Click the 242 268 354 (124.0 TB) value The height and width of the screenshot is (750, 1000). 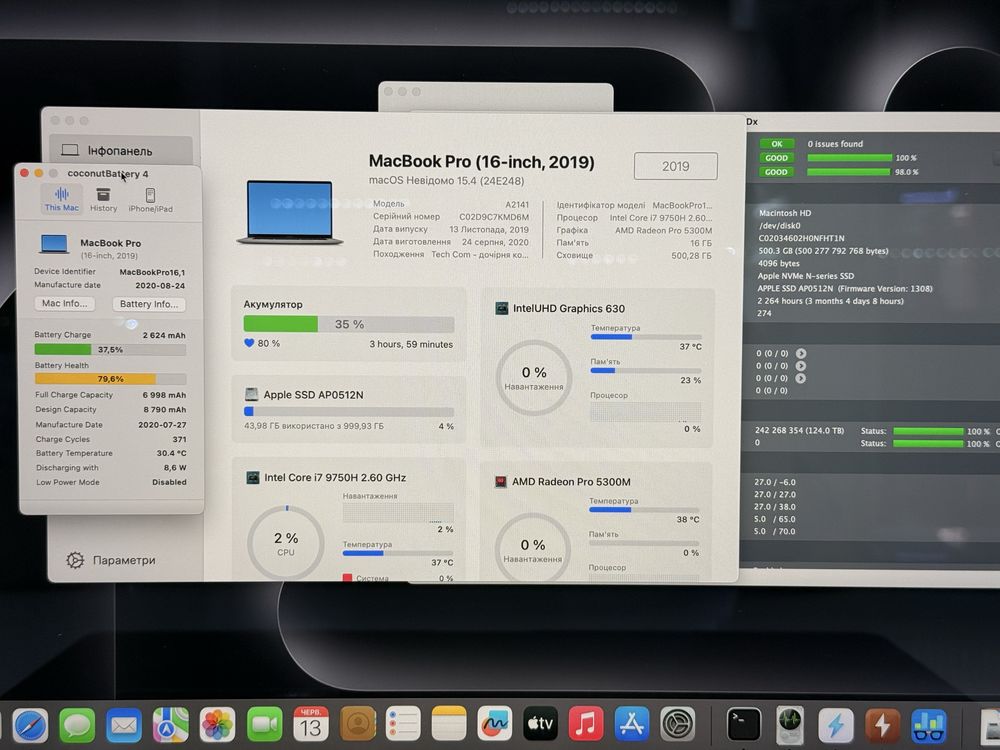click(799, 430)
